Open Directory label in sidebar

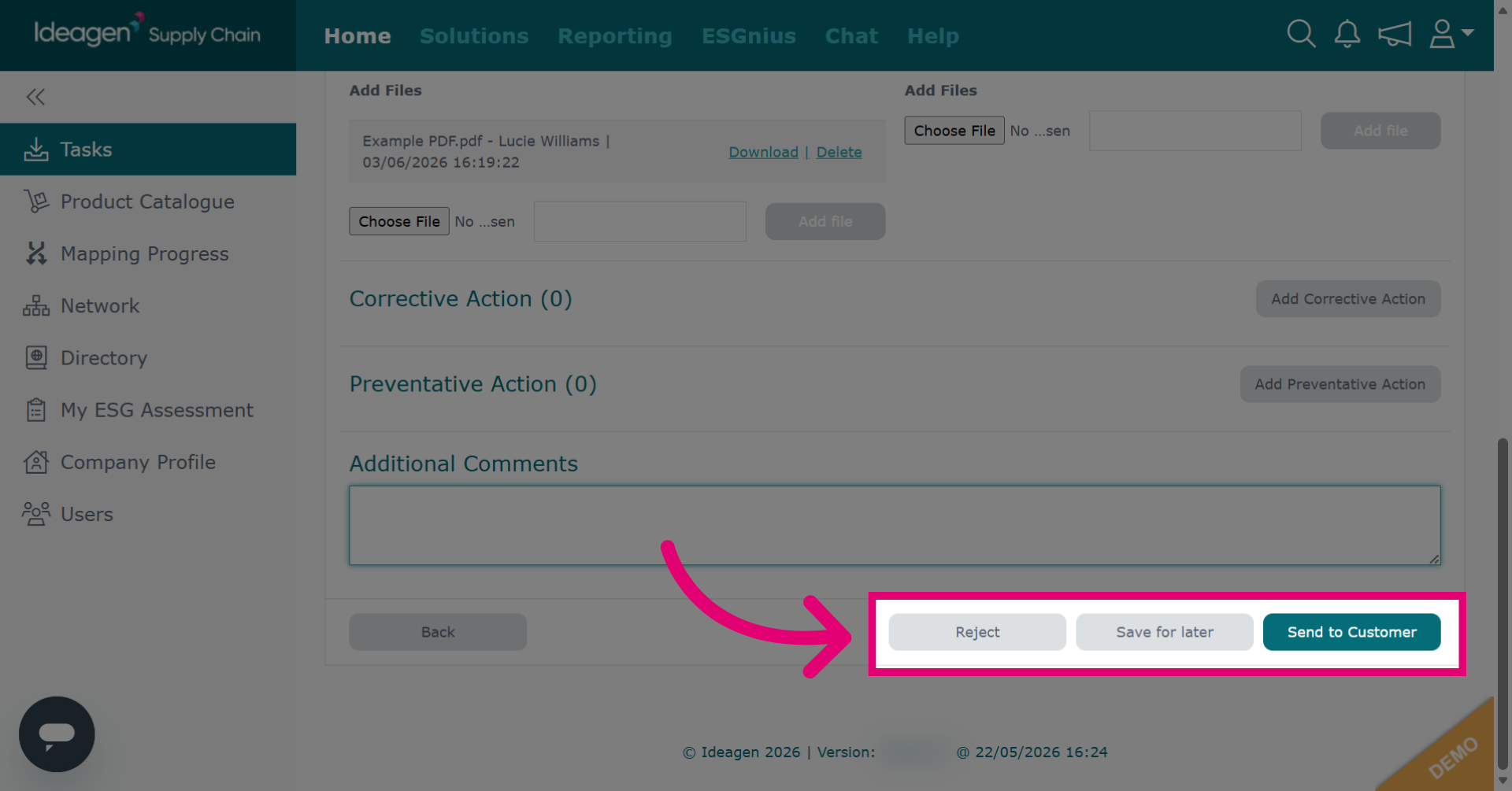[104, 357]
